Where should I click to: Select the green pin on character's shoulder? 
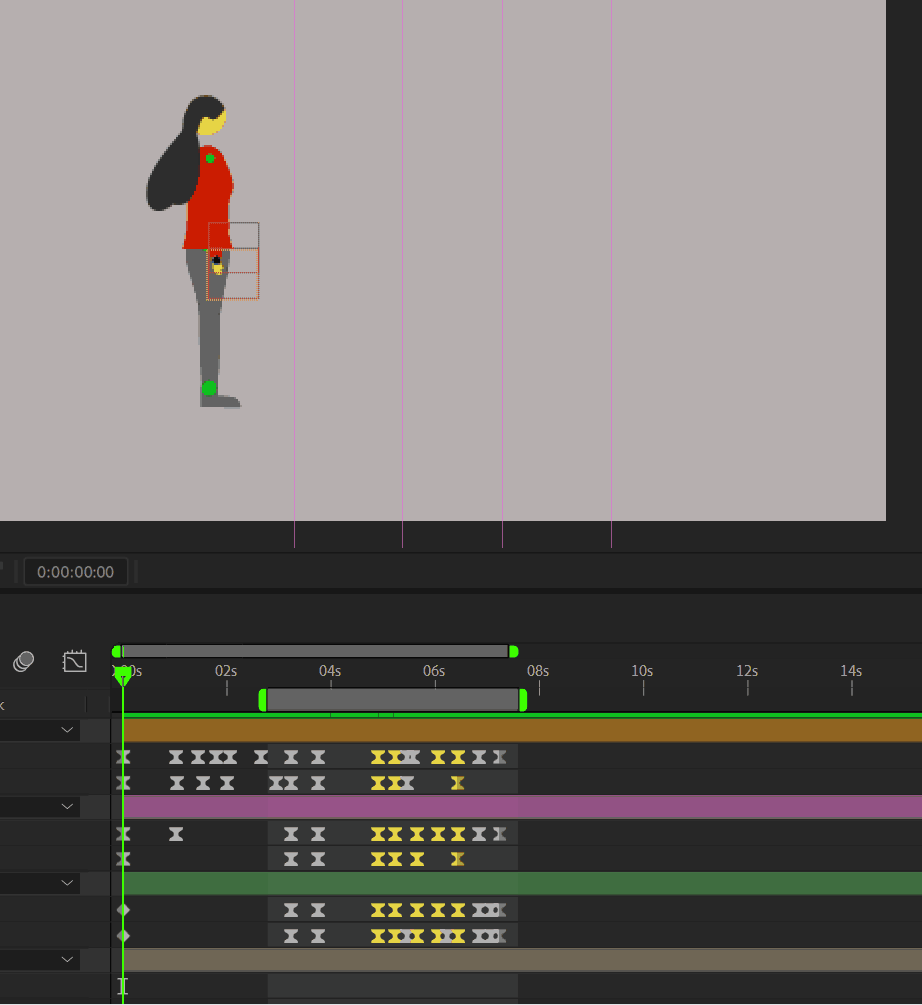210,158
